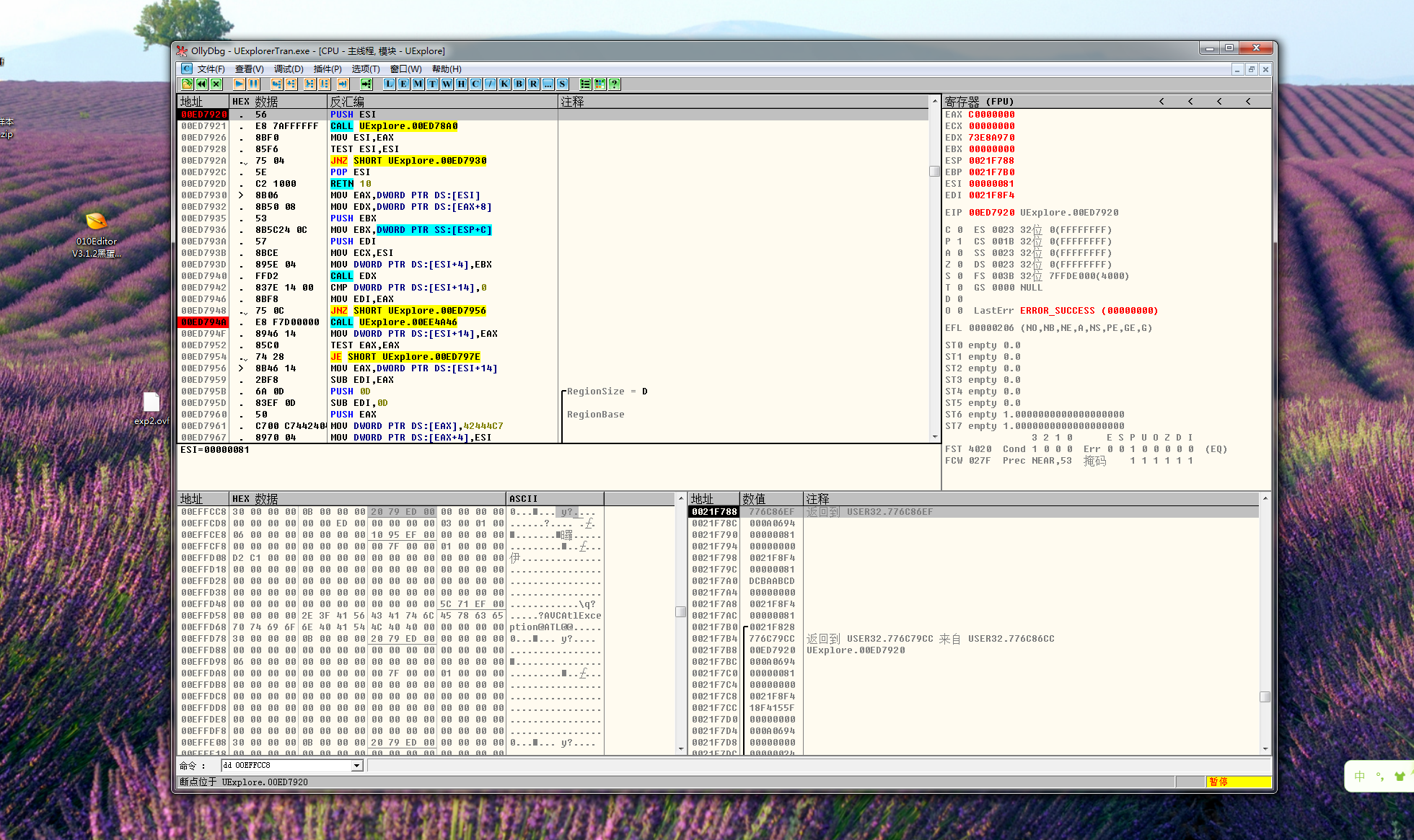Viewport: 1414px width, 840px height.
Task: Click the 注释 column header in disassembly
Action: coord(573,102)
